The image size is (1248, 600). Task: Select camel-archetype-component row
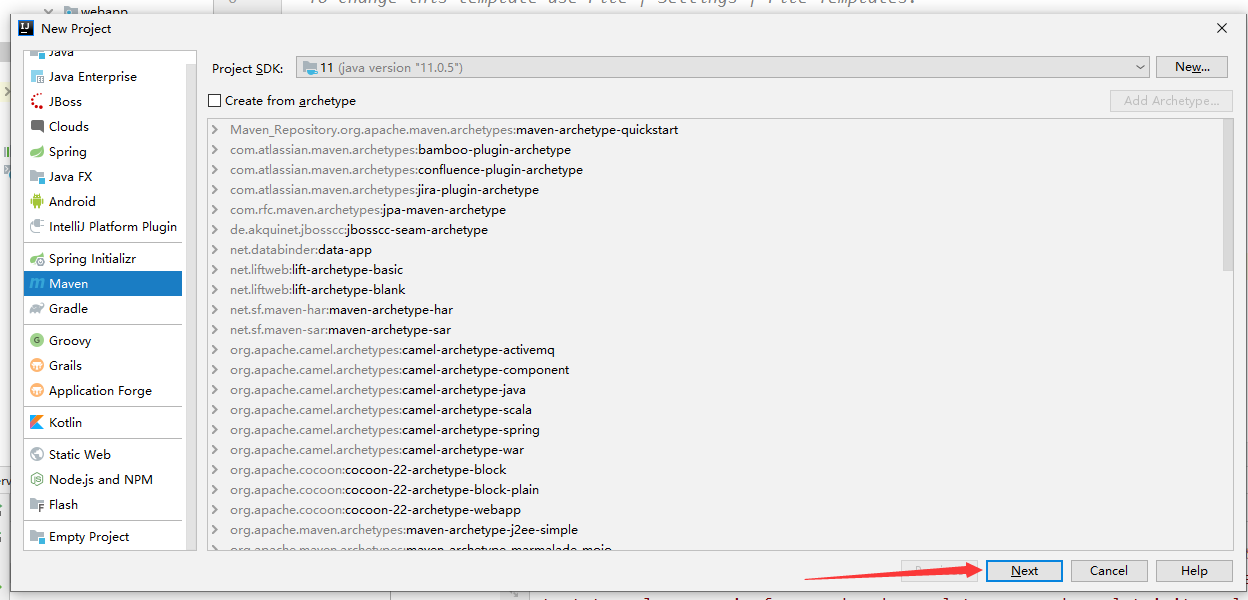715,370
